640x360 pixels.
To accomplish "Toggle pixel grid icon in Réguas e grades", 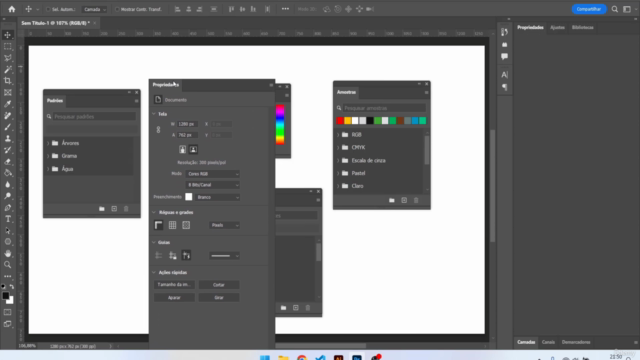I will [186, 225].
